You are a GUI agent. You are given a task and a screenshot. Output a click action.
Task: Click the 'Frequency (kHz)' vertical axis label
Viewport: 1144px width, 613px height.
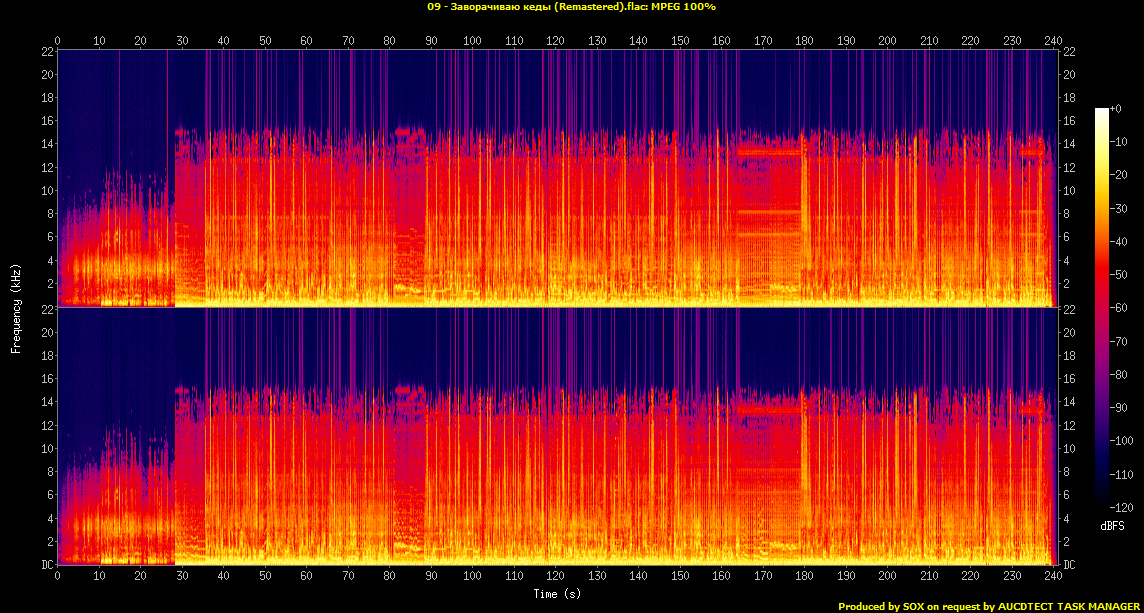tap(16, 306)
